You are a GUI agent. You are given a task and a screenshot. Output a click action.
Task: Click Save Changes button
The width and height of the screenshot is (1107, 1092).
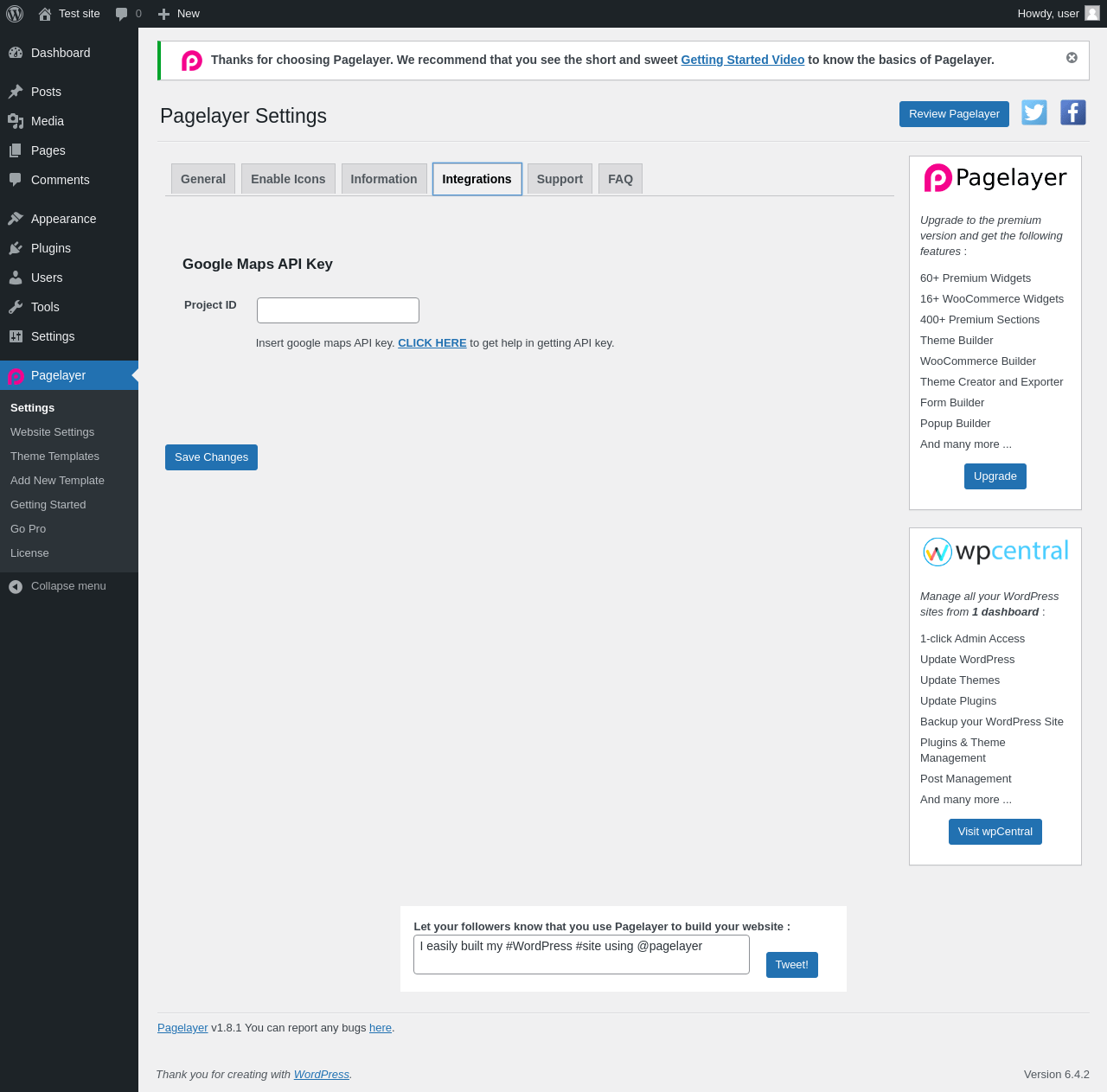coord(211,457)
